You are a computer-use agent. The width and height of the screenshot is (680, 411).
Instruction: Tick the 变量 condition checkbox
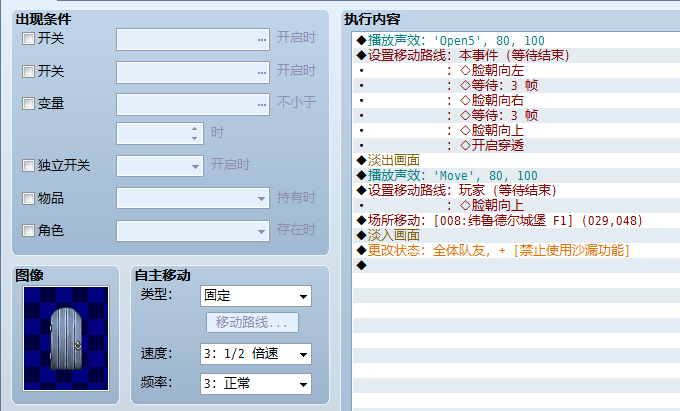coord(28,104)
